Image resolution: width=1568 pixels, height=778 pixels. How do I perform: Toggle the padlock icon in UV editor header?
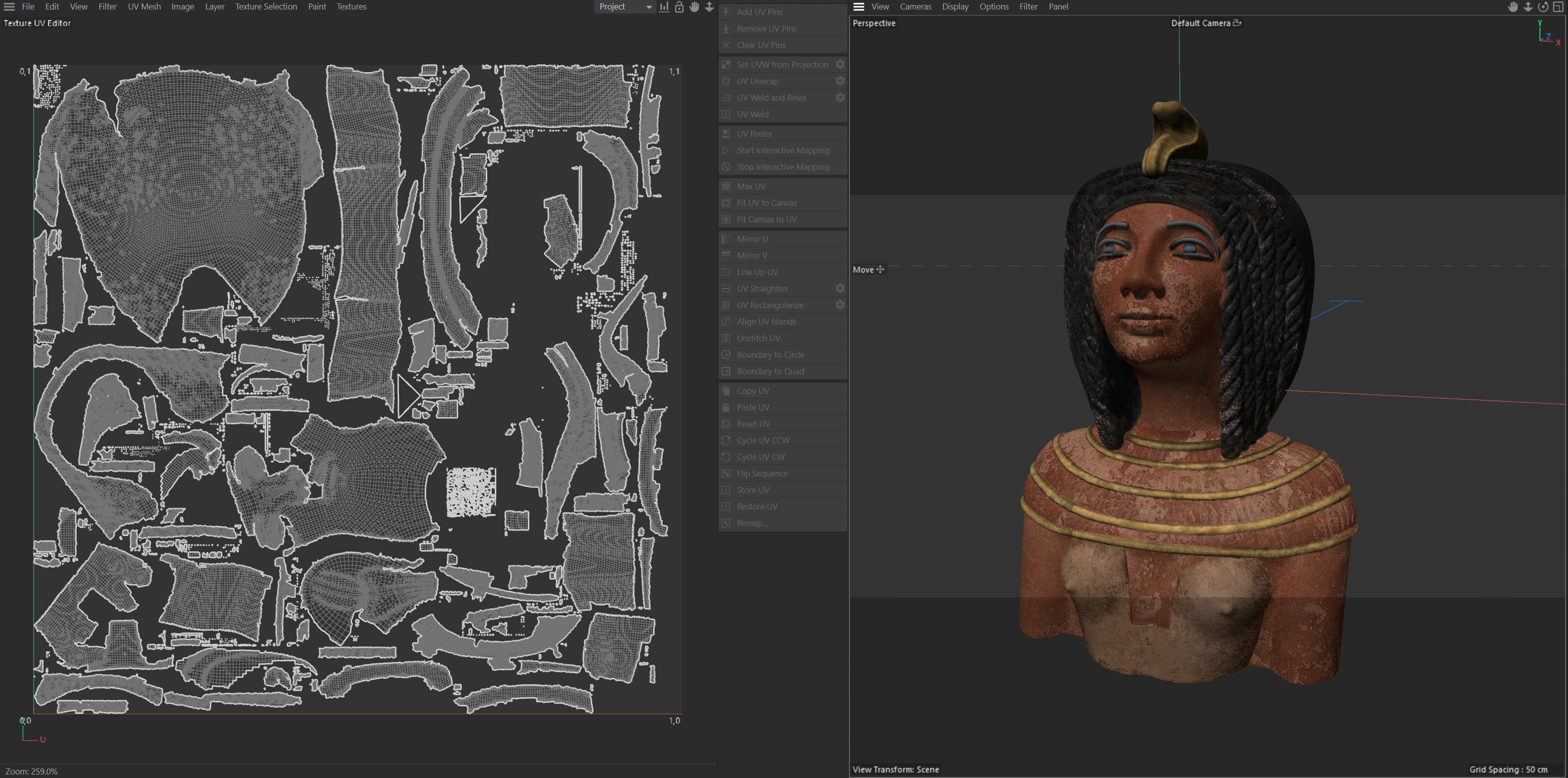pos(679,7)
